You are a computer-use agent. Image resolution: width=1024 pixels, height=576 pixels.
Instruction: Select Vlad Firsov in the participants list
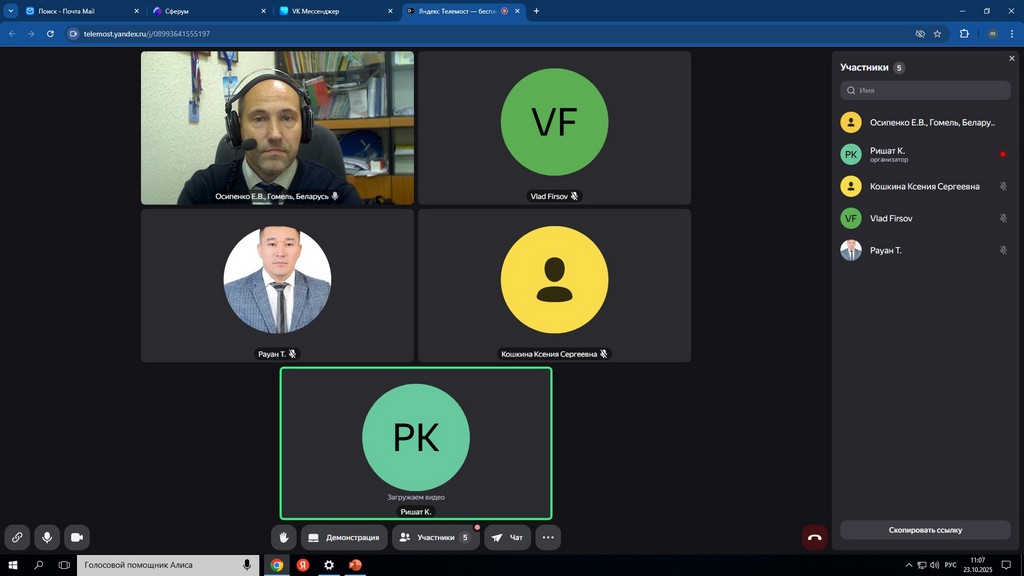tap(891, 218)
